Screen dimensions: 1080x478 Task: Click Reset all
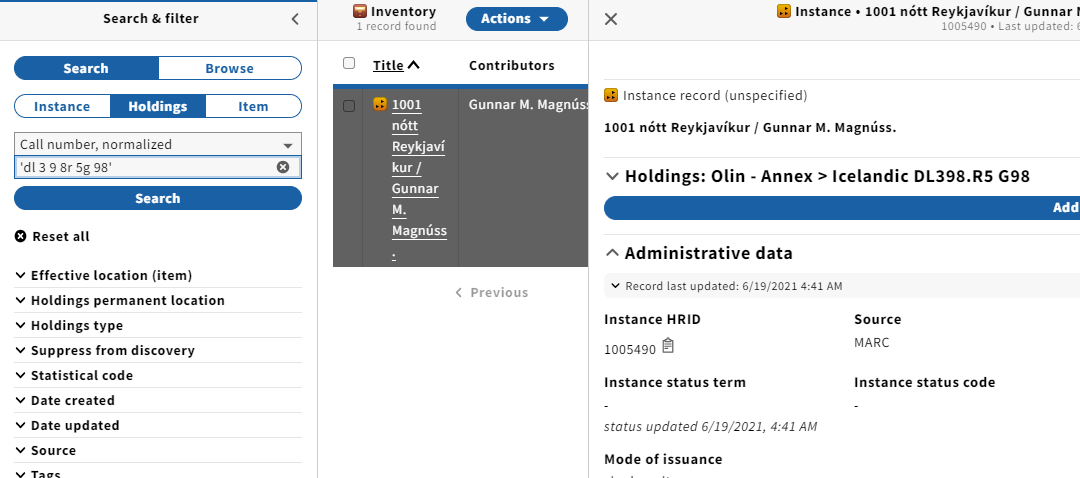pos(52,236)
